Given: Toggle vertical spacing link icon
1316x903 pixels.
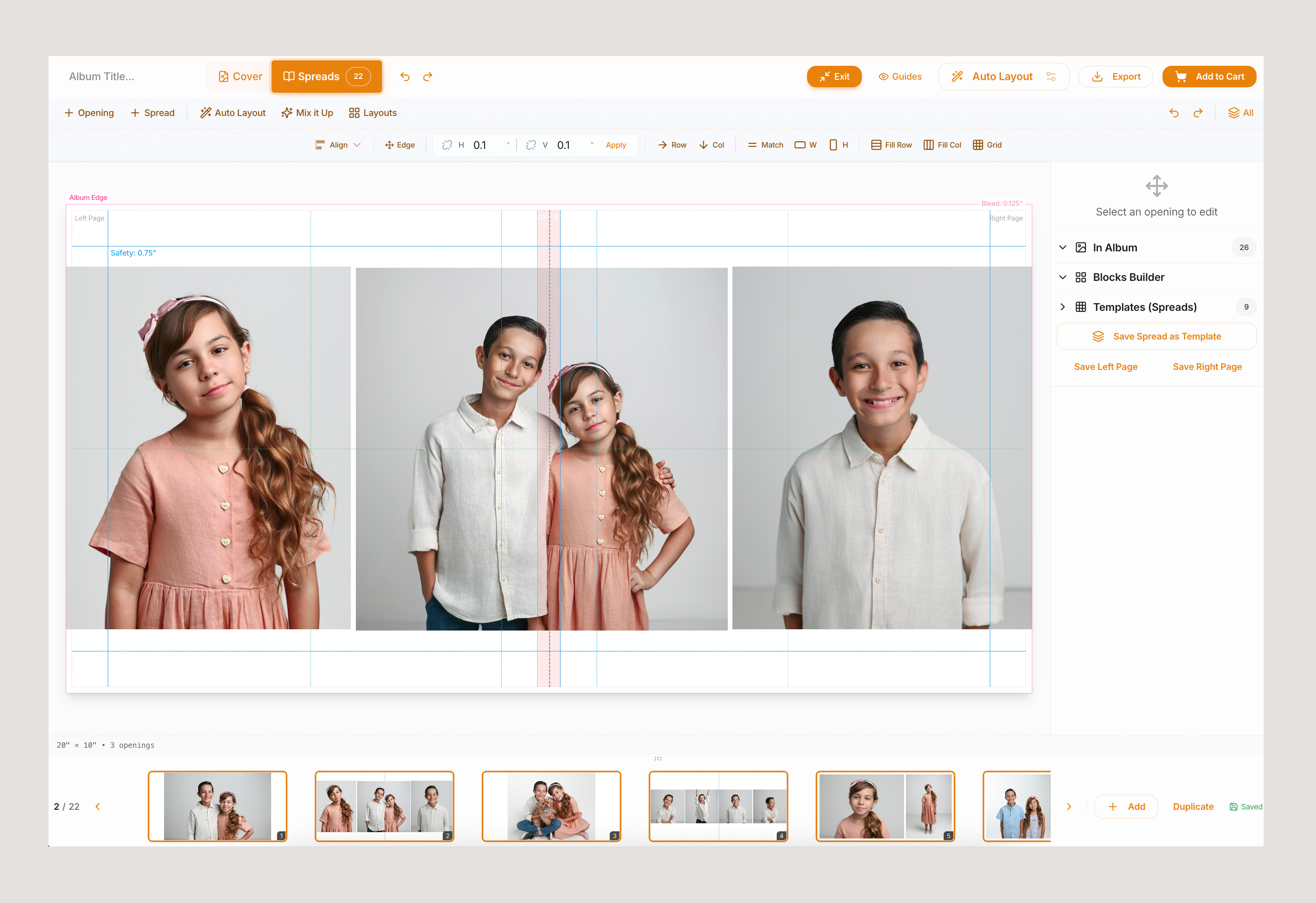Looking at the screenshot, I should tap(530, 145).
